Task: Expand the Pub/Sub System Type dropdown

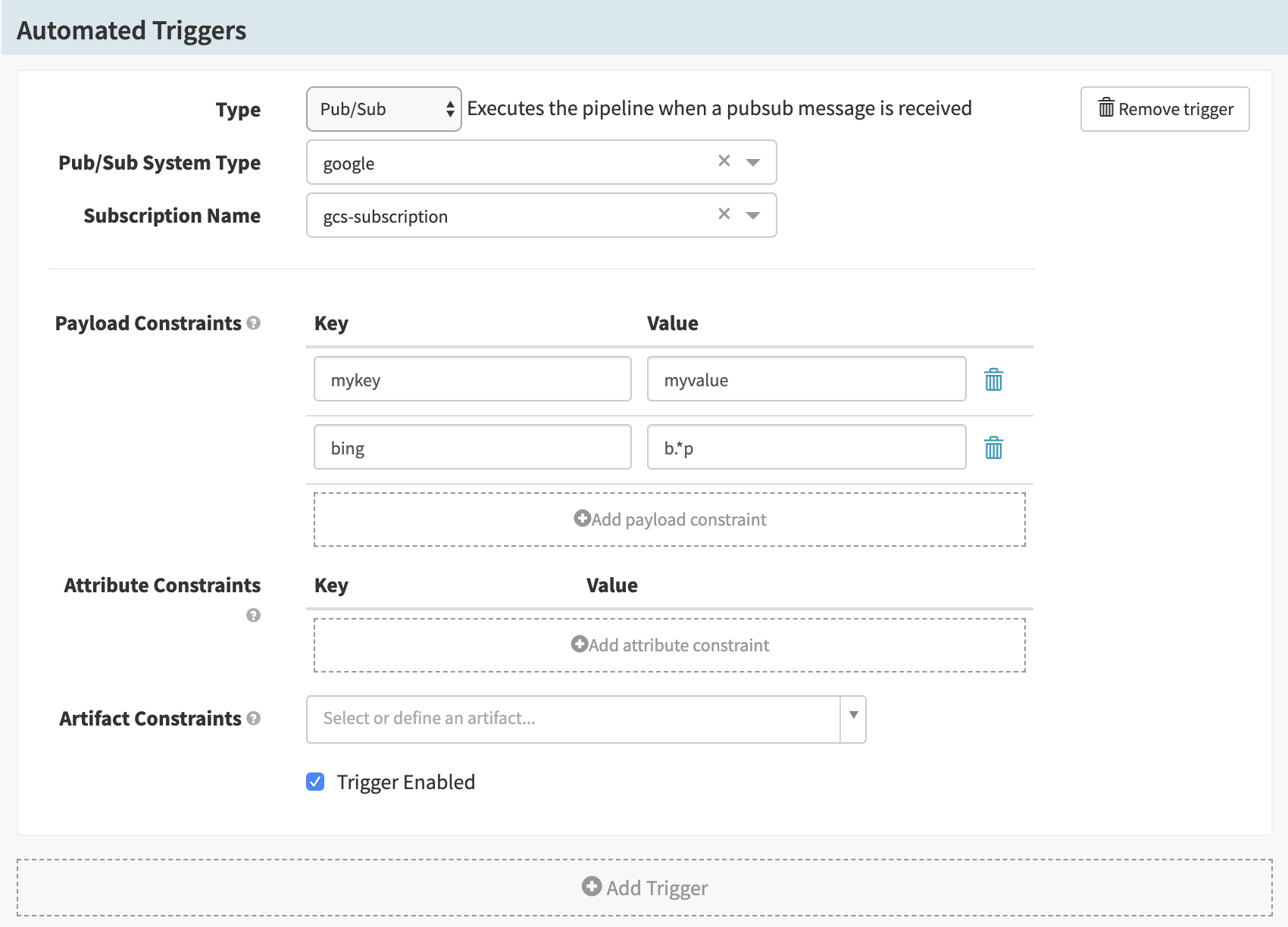Action: [753, 162]
